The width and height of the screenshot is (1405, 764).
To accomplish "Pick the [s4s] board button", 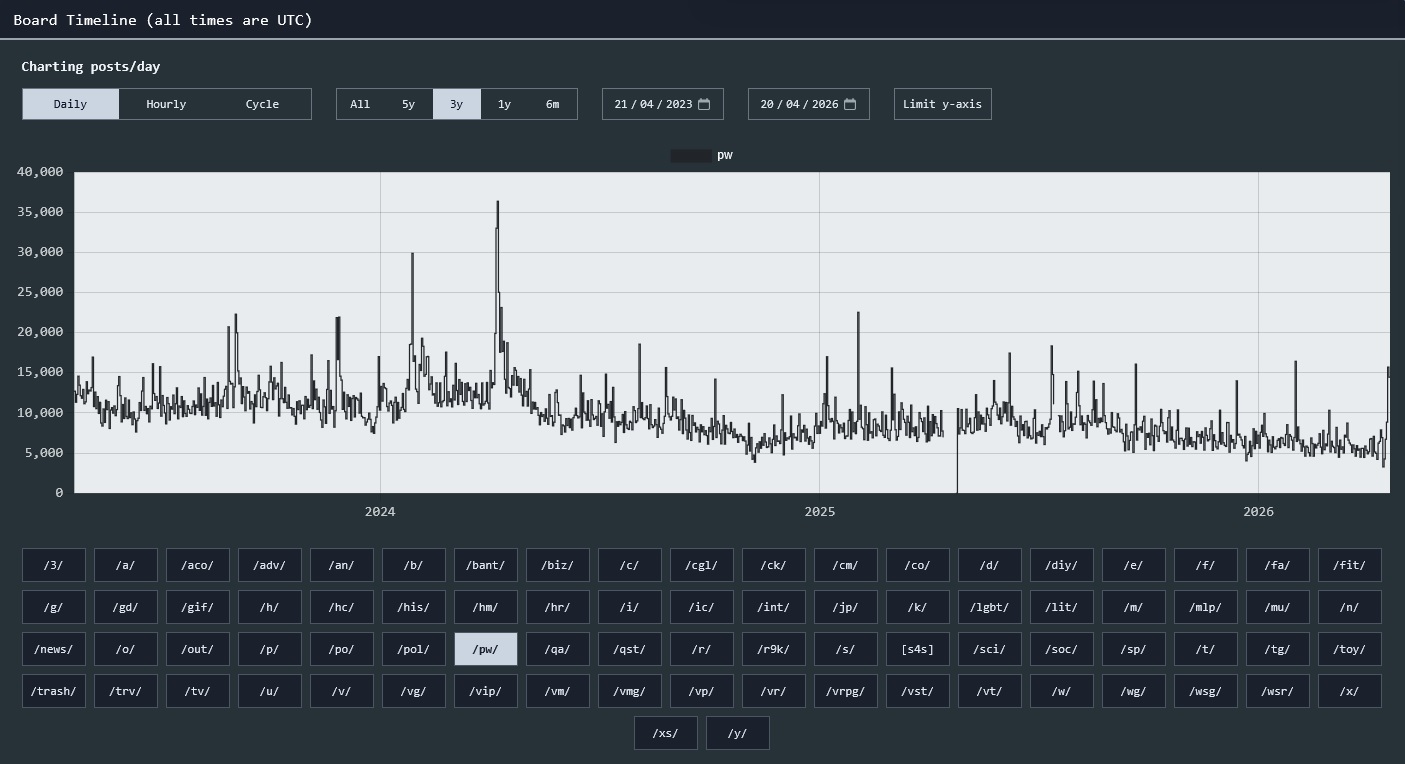I will (918, 649).
